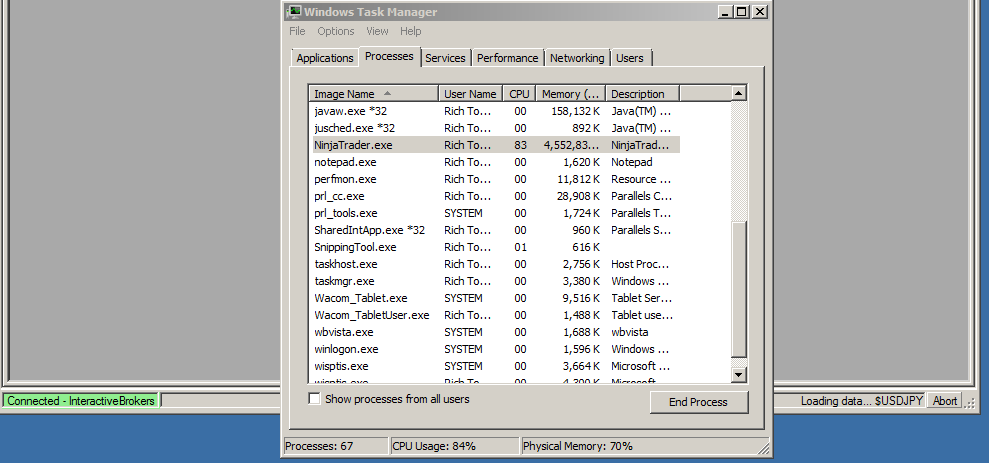Select the NinjaTrader.exe process row
This screenshot has height=463, width=989.
[x=496, y=145]
